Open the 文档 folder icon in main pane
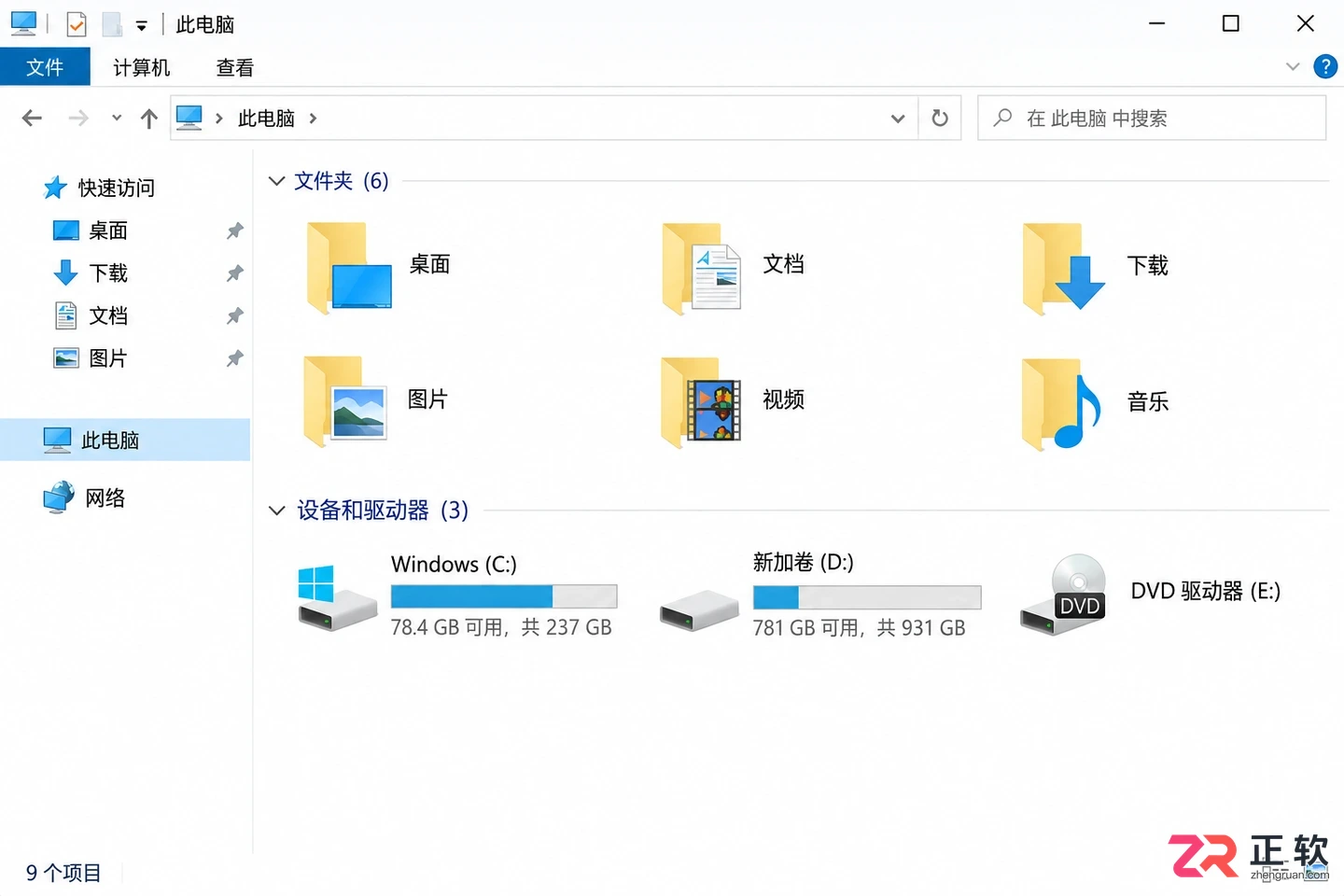 [x=702, y=268]
